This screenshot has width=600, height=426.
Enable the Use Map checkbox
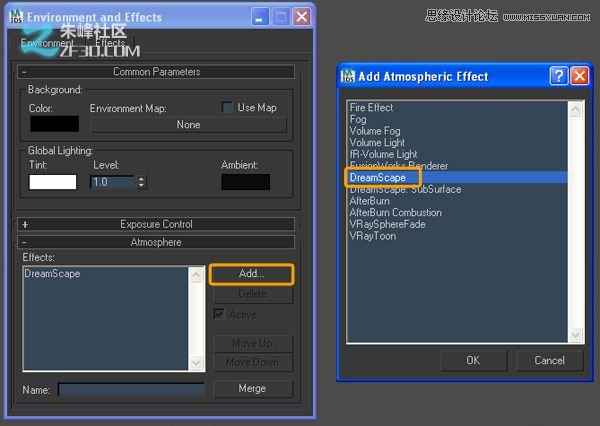click(228, 107)
